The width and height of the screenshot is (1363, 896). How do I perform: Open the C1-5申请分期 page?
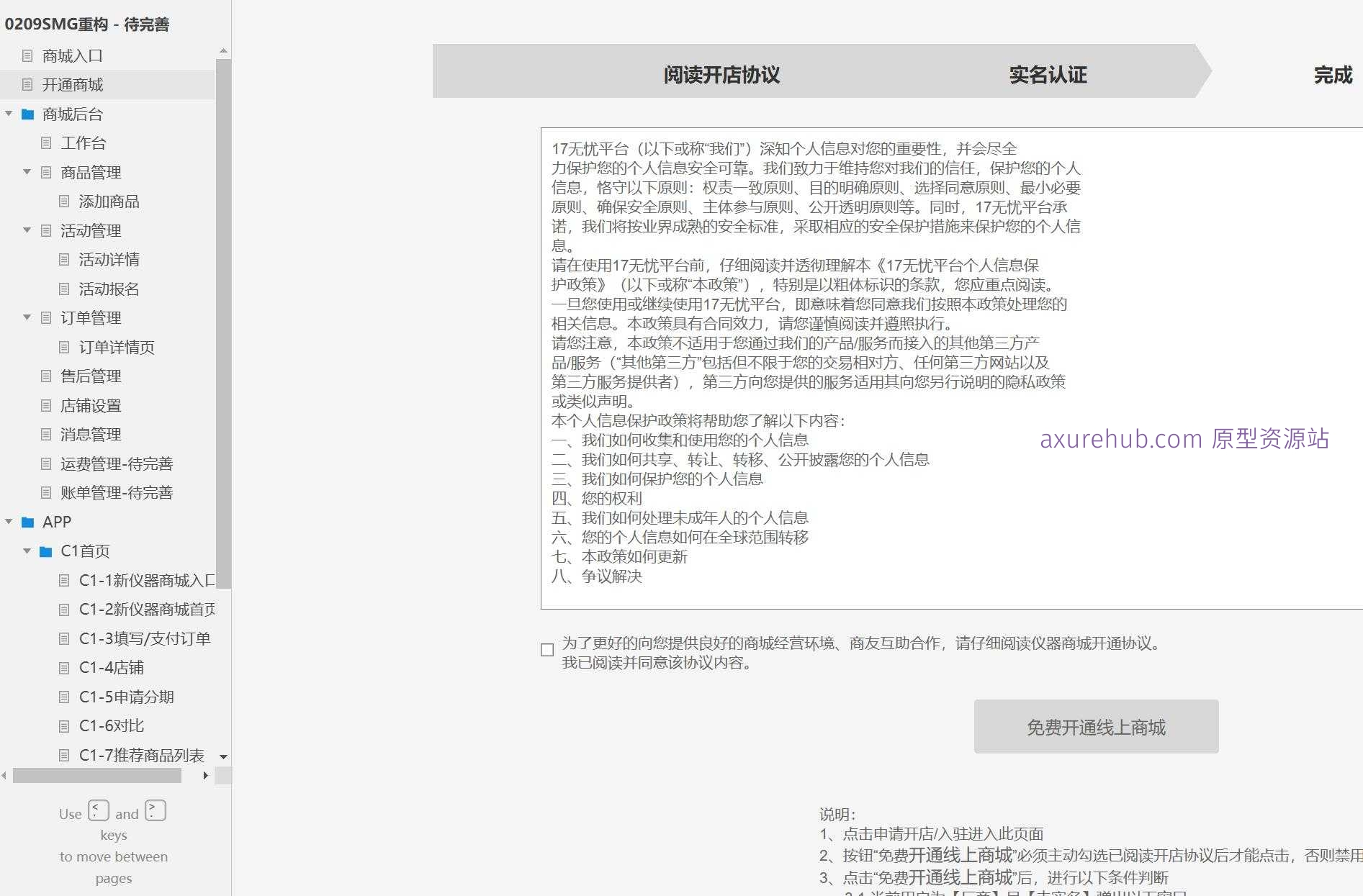pos(126,697)
